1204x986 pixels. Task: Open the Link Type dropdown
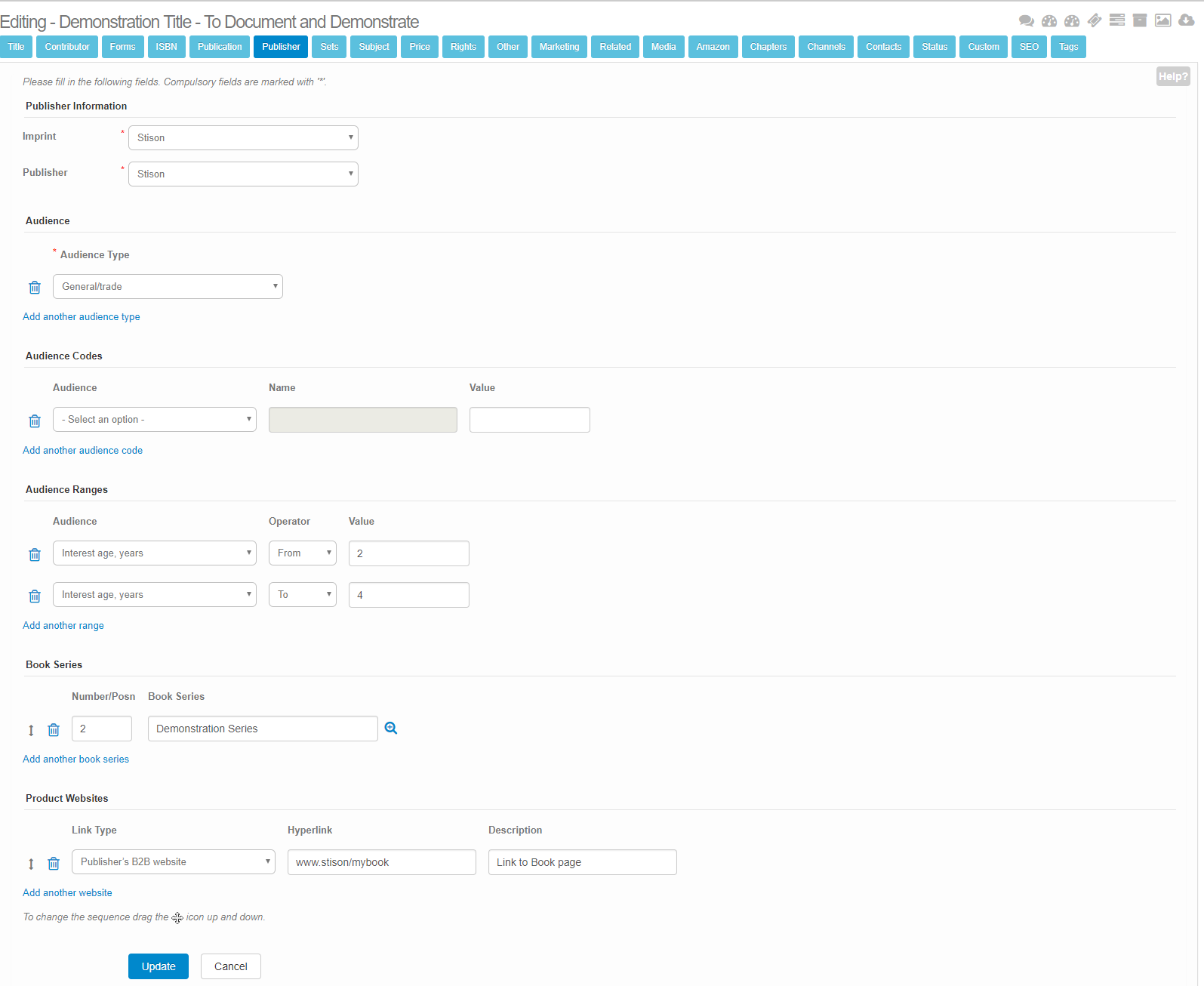click(173, 862)
